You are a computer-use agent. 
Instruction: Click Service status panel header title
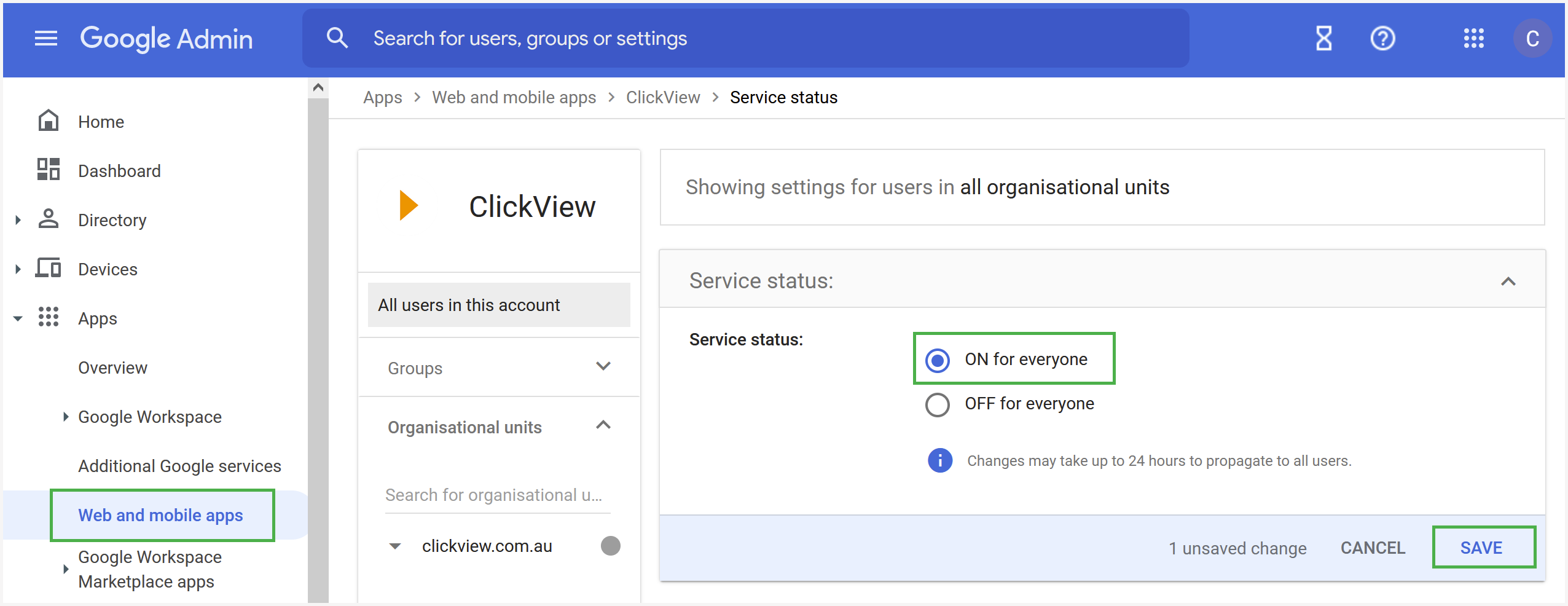(761, 280)
